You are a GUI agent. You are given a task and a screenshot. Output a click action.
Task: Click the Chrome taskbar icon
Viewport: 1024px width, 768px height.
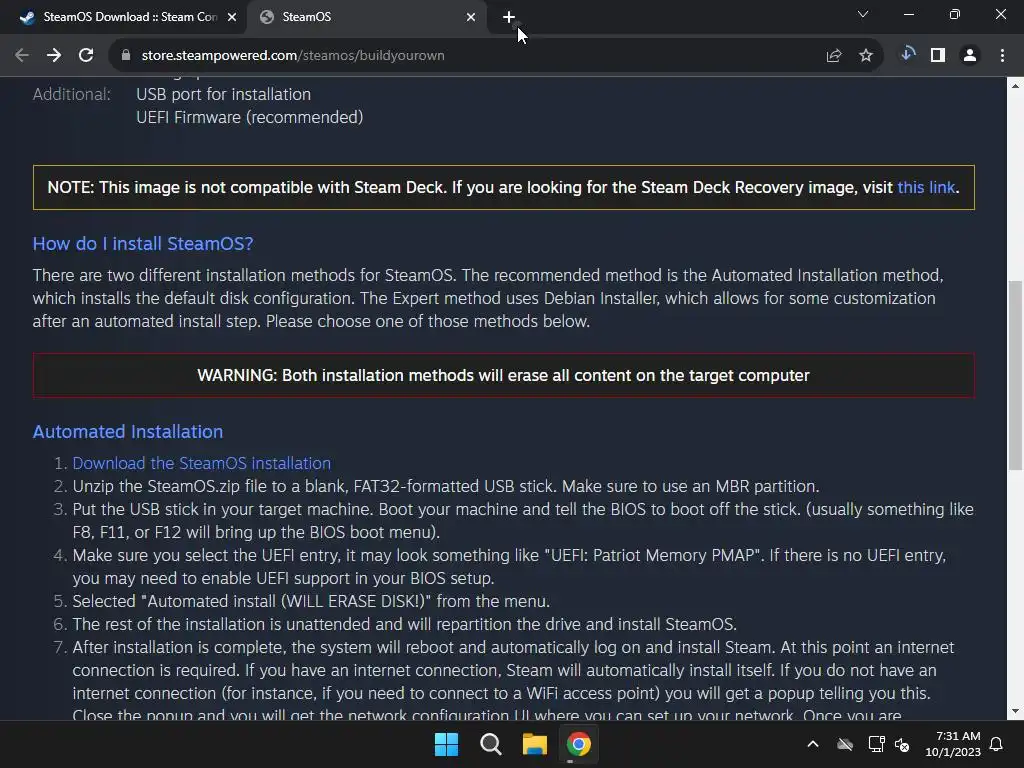pyautogui.click(x=579, y=744)
